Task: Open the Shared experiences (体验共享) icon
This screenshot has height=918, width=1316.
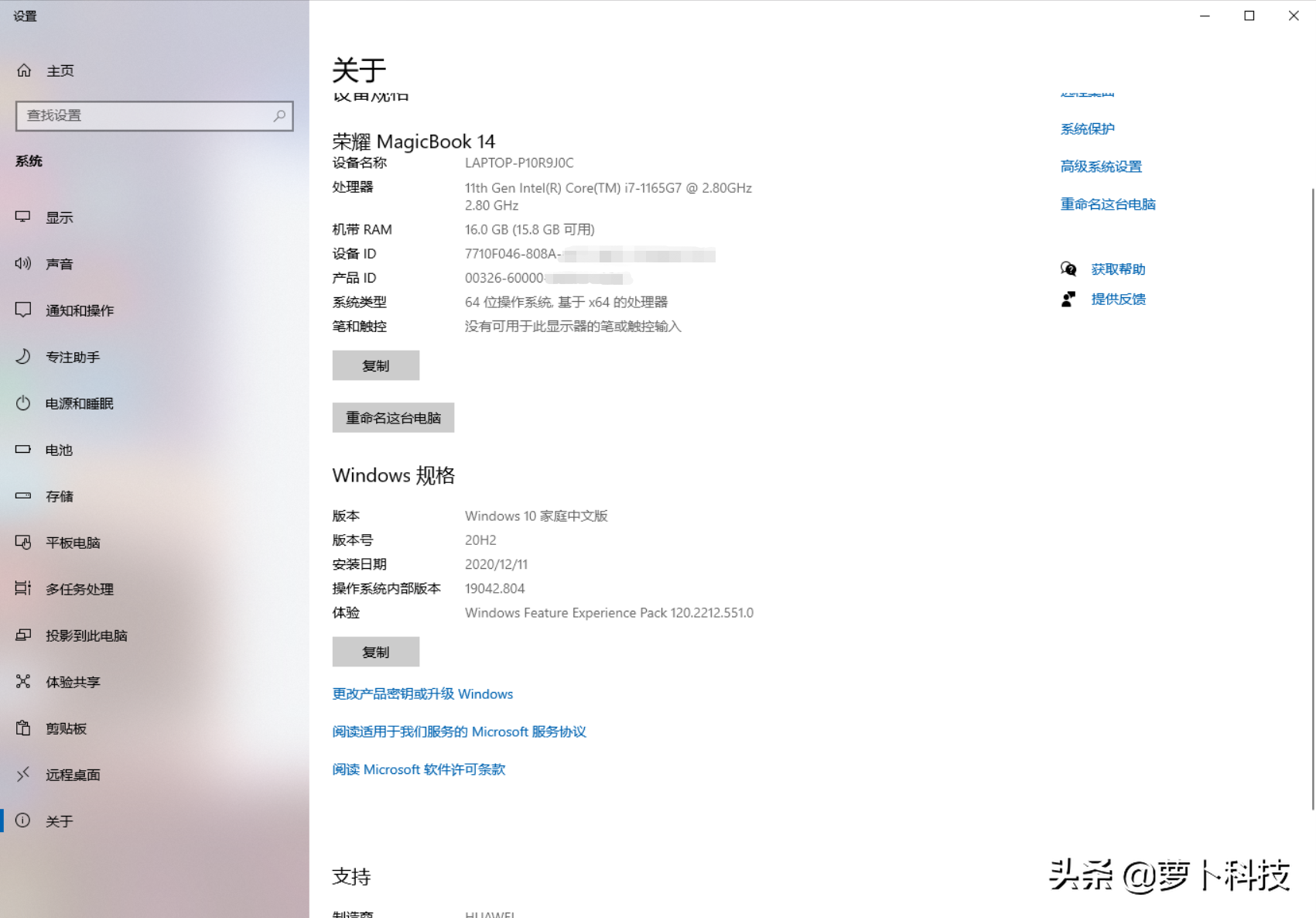Action: (23, 681)
